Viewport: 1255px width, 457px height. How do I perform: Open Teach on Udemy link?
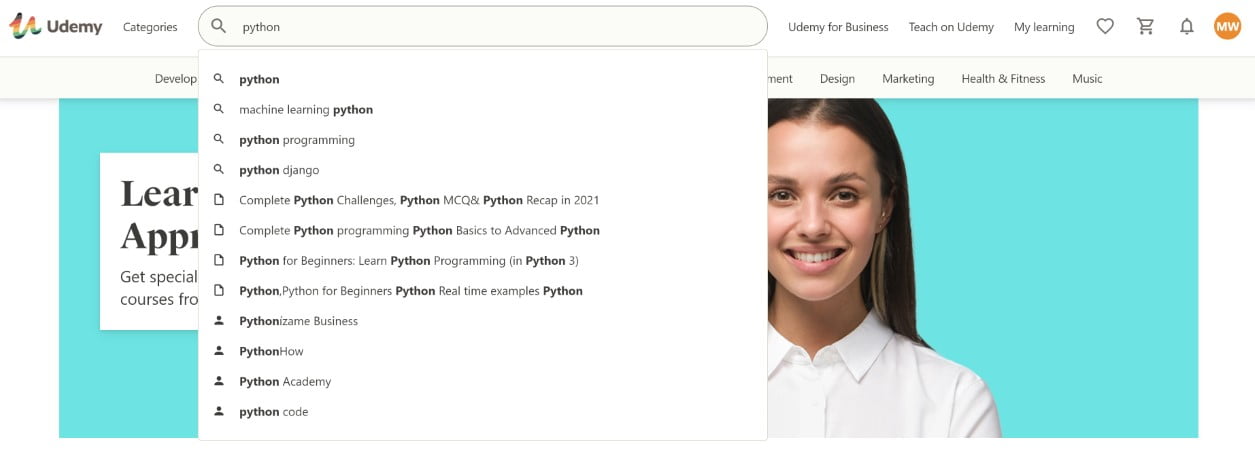[x=951, y=27]
